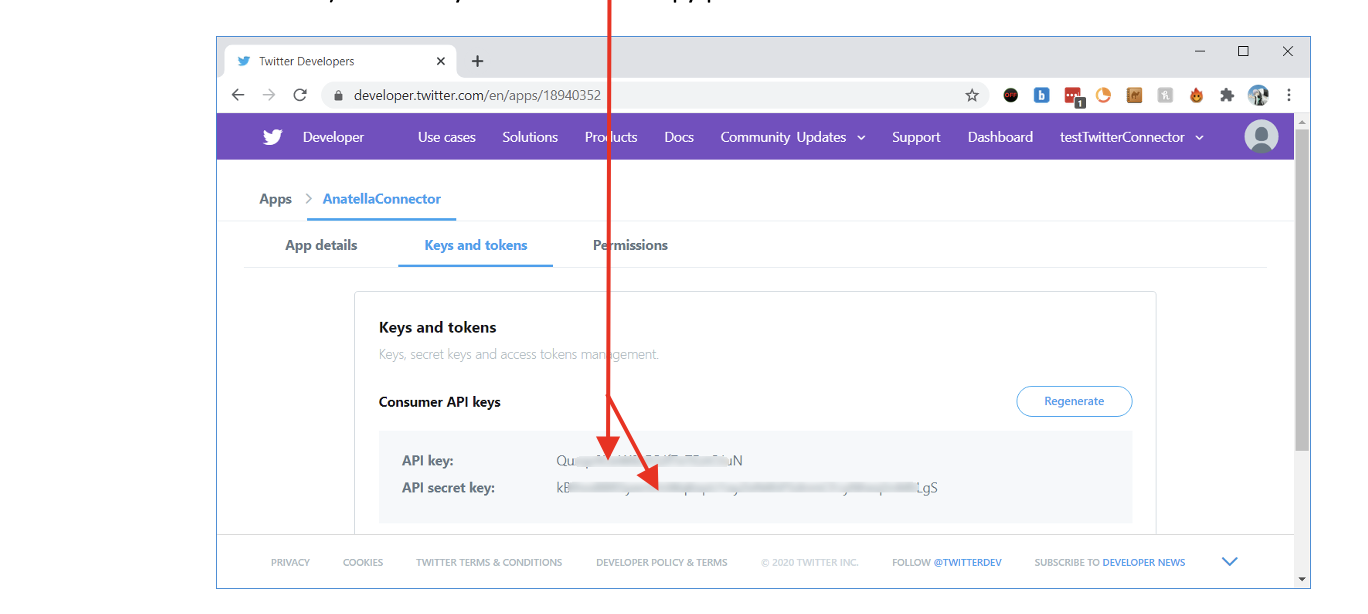Expand the testTwitterConnector account dropdown

click(1131, 137)
